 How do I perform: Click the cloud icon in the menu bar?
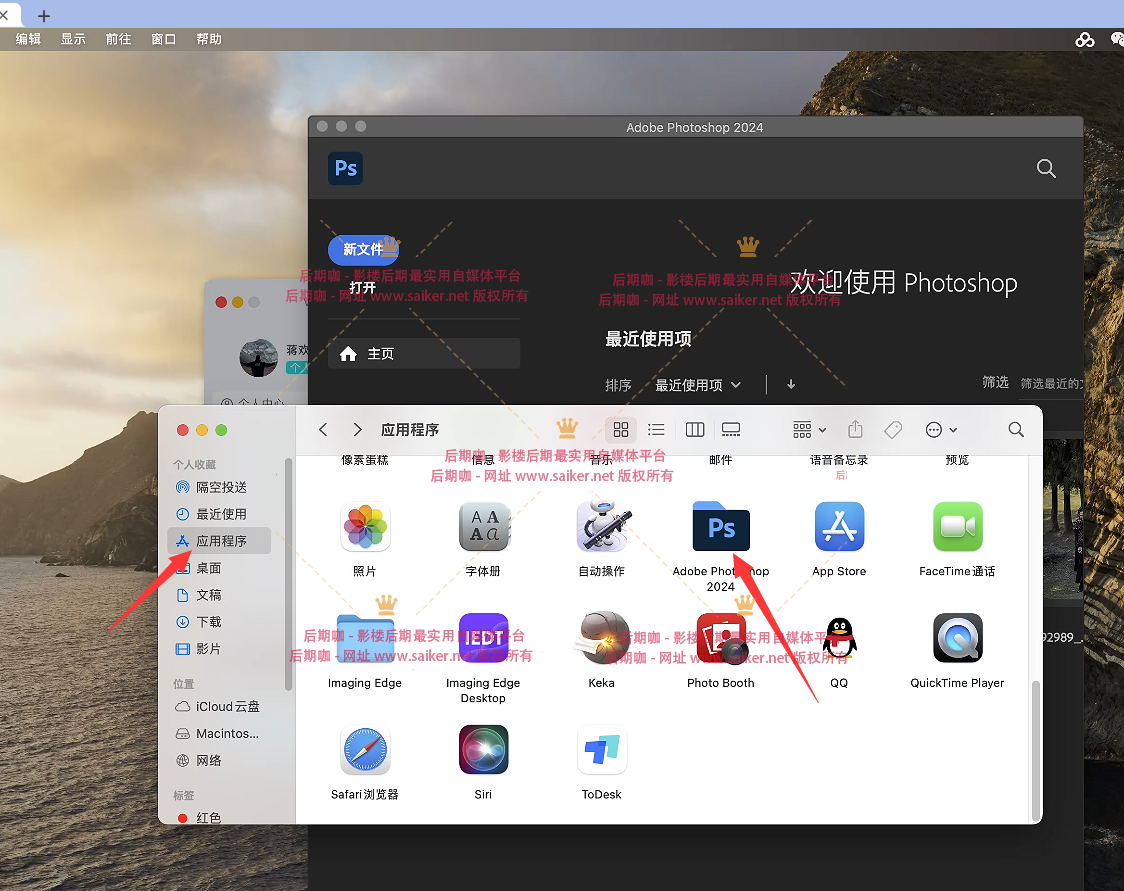[x=1085, y=39]
